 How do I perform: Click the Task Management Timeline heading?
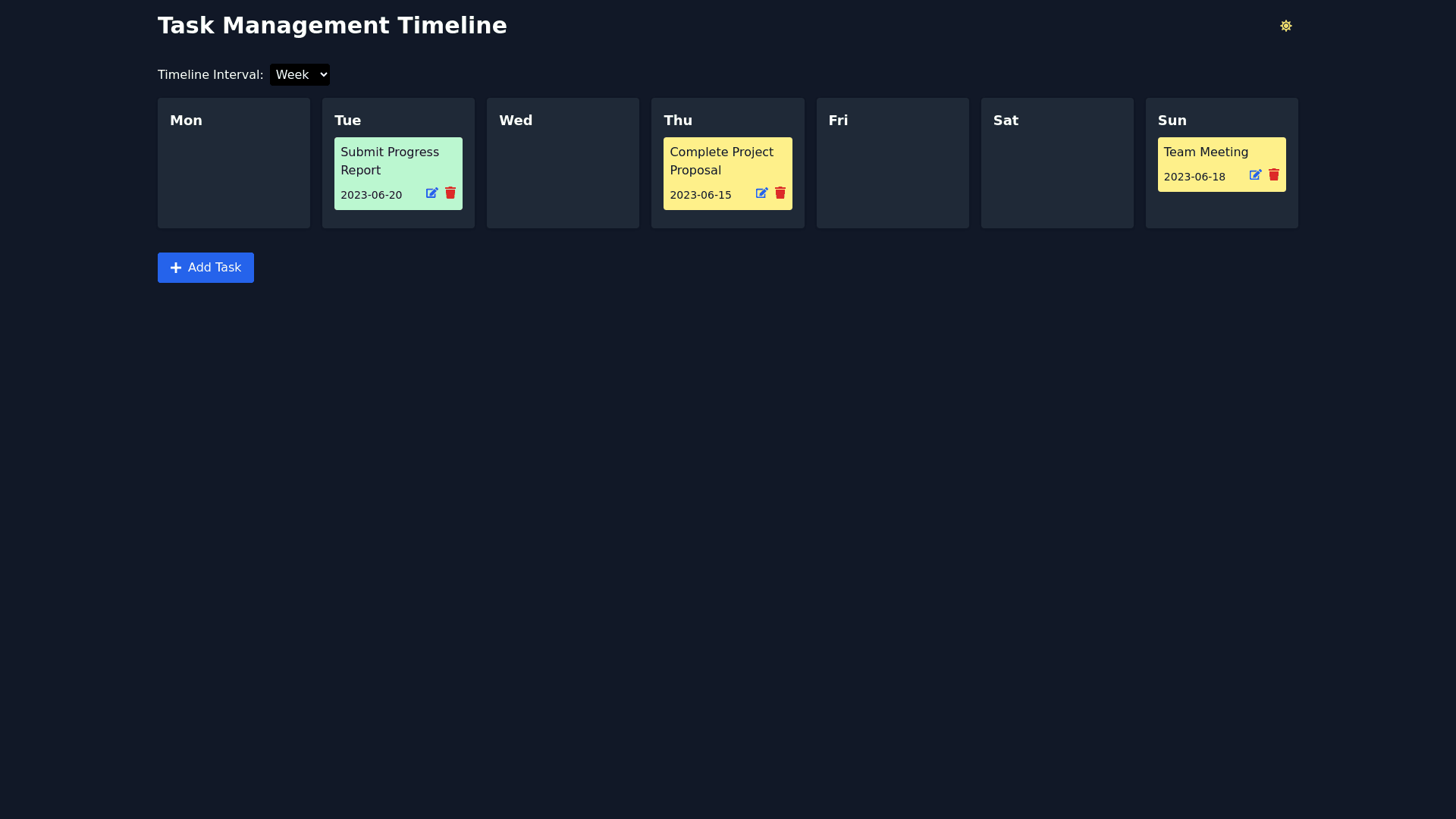332,25
